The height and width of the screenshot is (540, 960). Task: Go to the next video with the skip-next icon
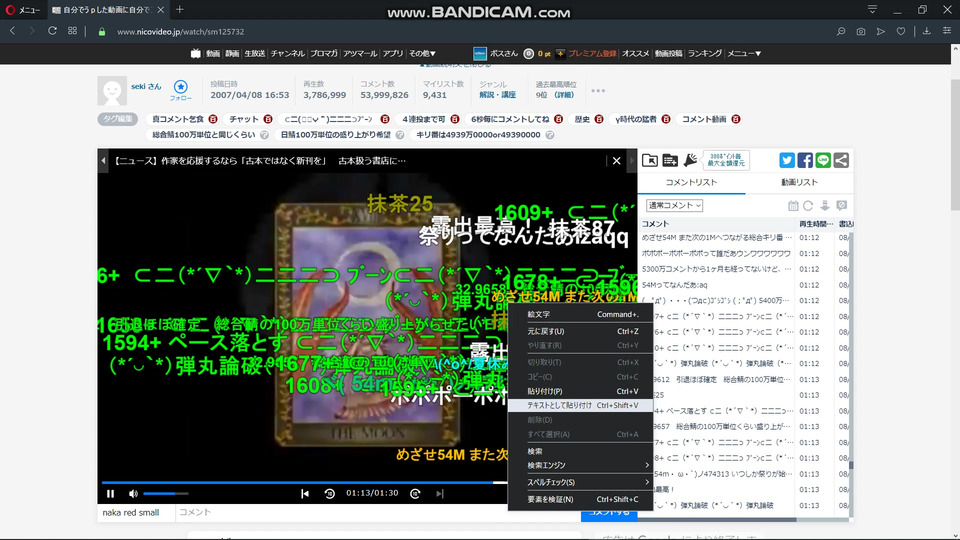pos(440,493)
